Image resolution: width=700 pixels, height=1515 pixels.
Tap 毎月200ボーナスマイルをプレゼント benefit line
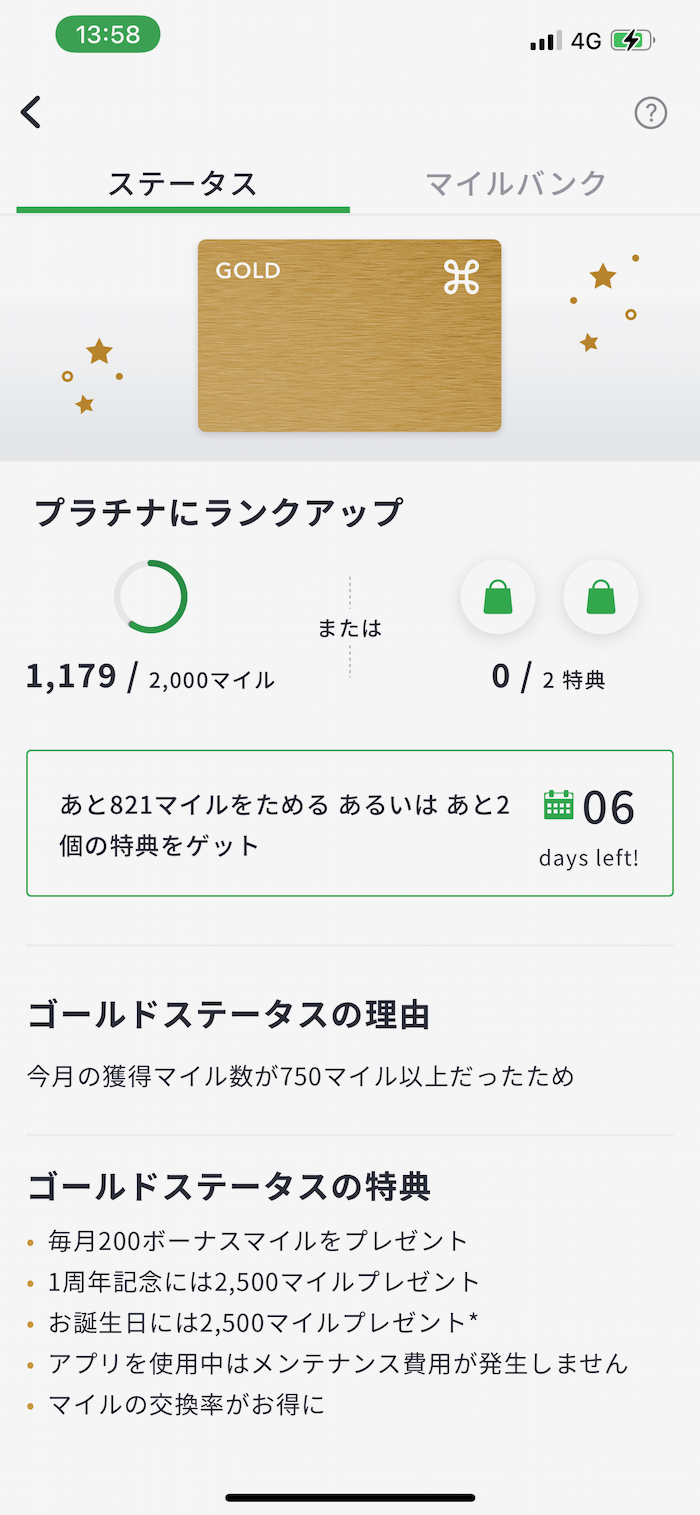click(258, 1241)
